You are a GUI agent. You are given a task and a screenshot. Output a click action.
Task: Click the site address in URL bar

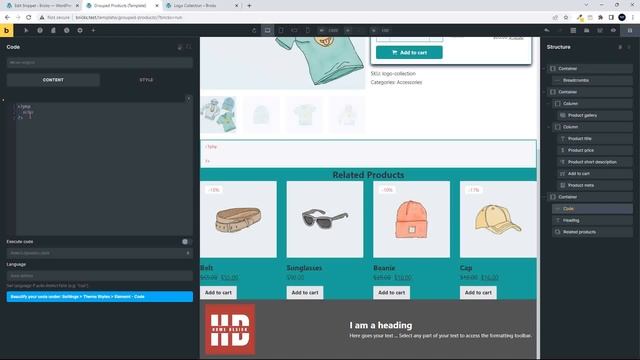pyautogui.click(x=129, y=18)
